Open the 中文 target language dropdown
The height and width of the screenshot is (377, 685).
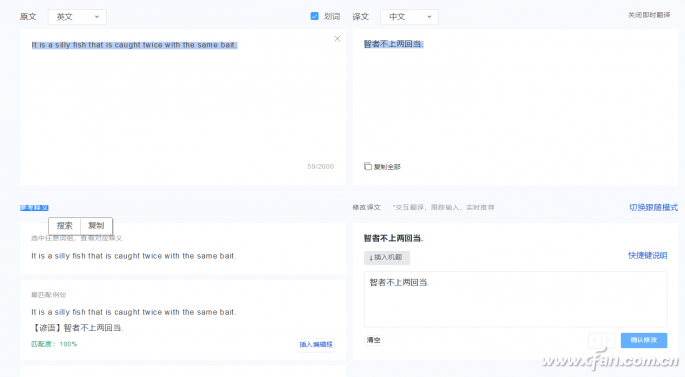[x=409, y=17]
